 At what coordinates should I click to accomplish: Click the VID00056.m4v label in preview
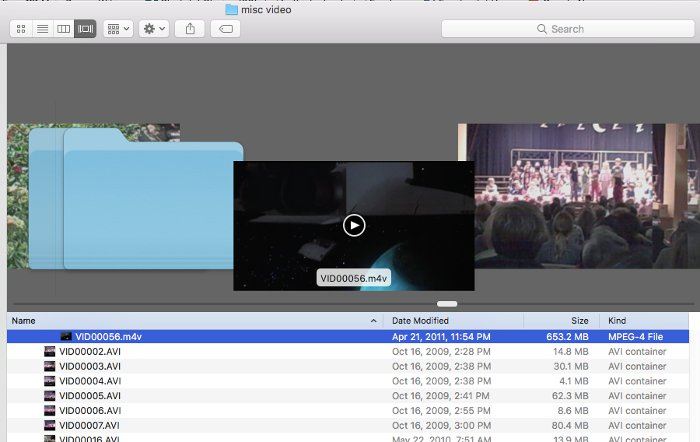coord(354,278)
